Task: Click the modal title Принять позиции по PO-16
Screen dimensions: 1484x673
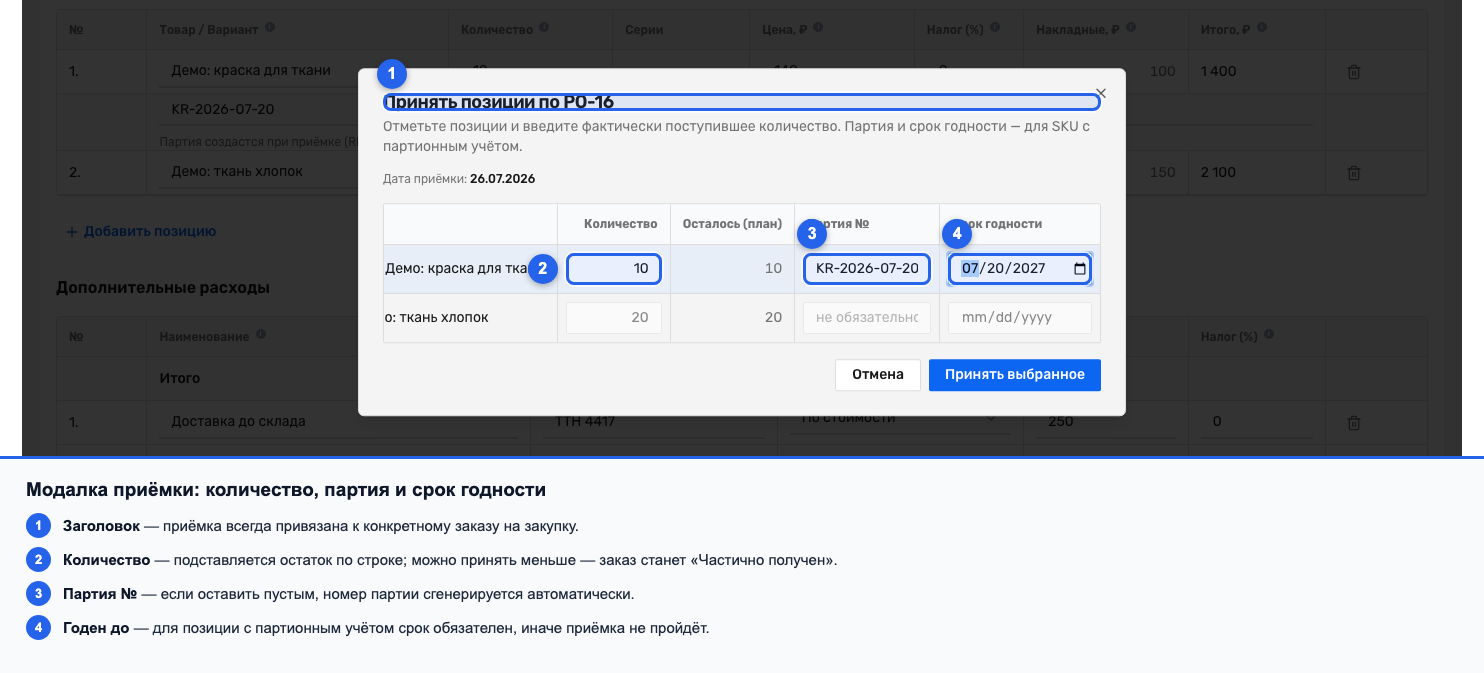Action: (x=499, y=102)
